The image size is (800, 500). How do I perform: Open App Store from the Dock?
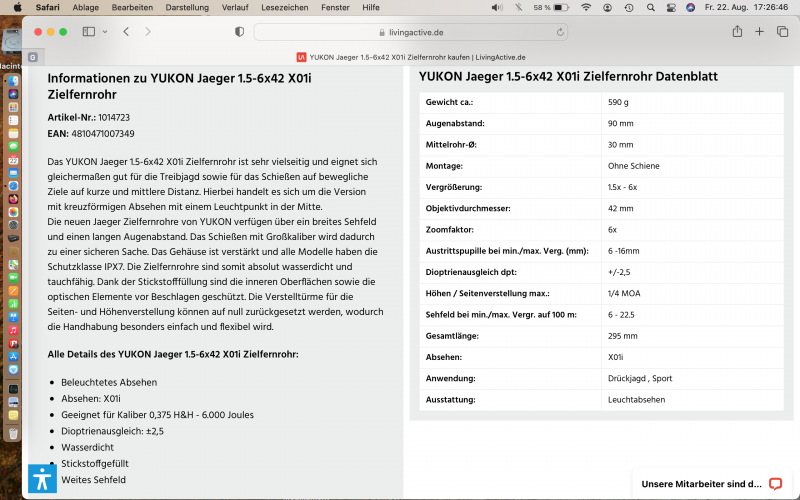pyautogui.click(x=13, y=357)
